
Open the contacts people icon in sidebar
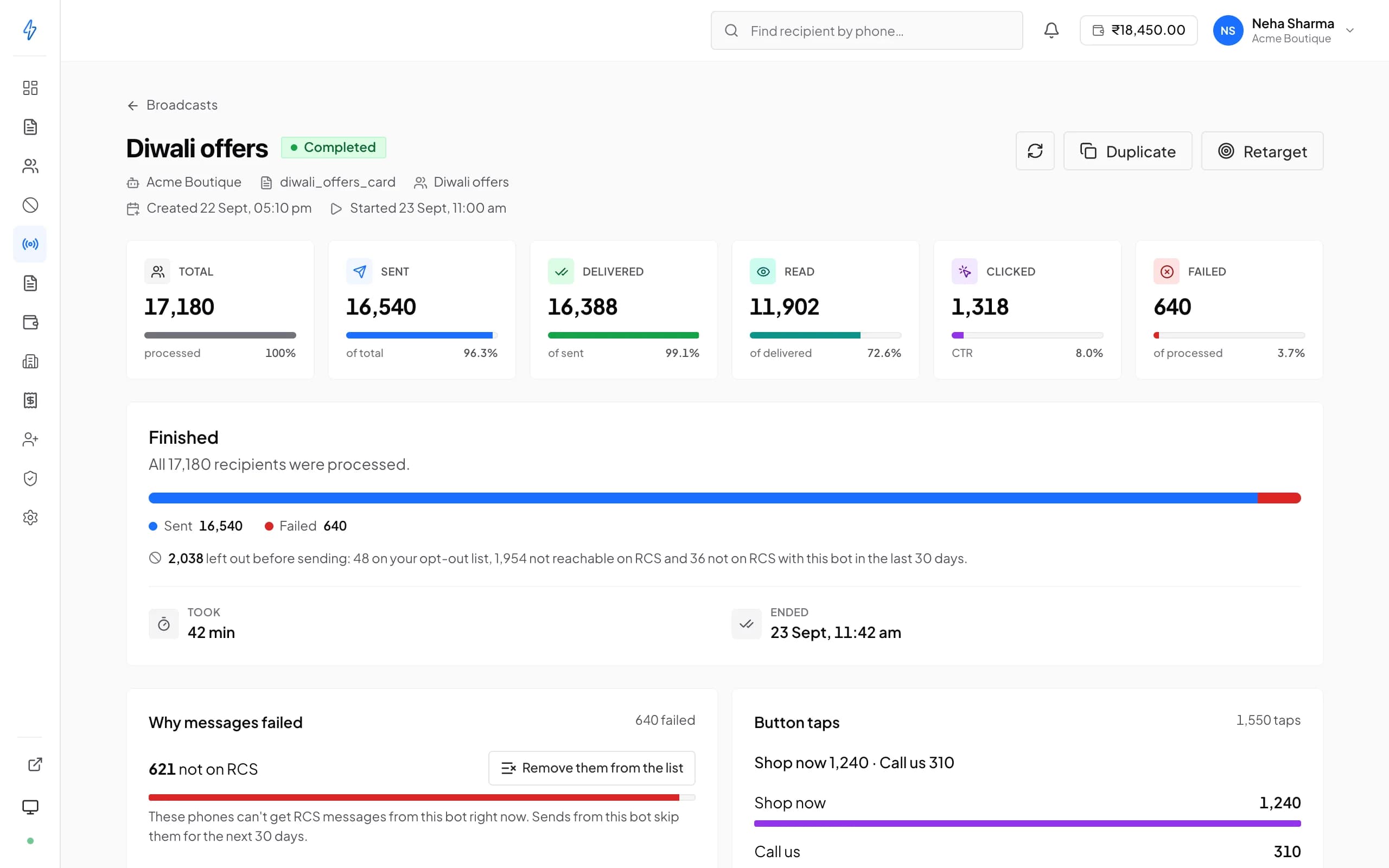(30, 166)
